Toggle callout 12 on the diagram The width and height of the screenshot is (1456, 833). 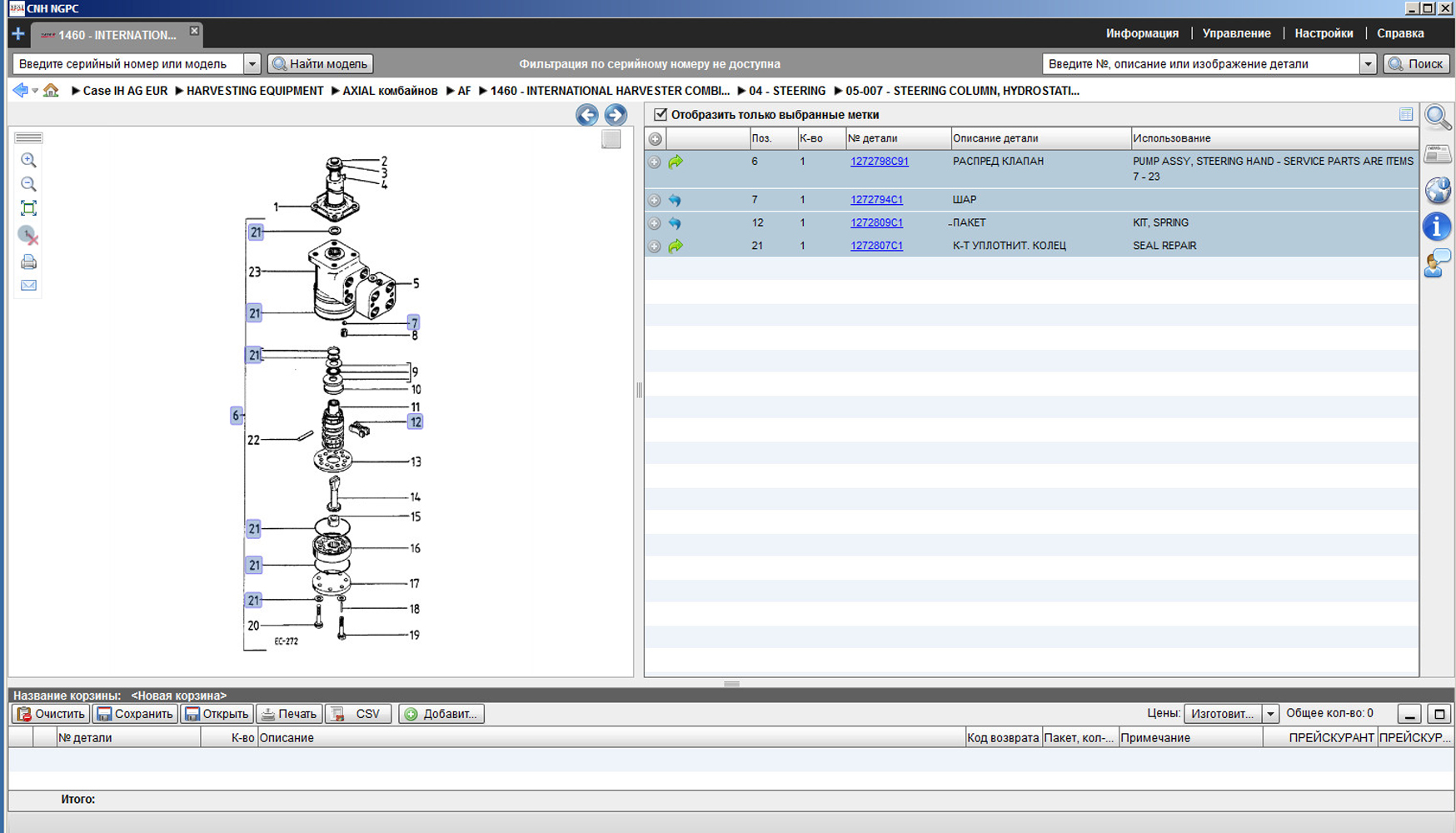point(415,422)
